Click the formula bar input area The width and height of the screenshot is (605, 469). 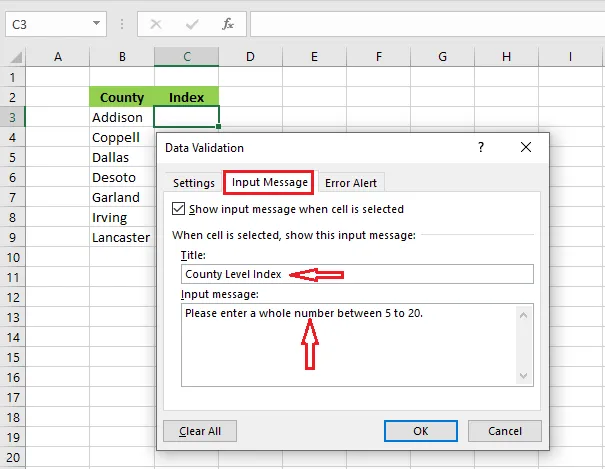(428, 24)
